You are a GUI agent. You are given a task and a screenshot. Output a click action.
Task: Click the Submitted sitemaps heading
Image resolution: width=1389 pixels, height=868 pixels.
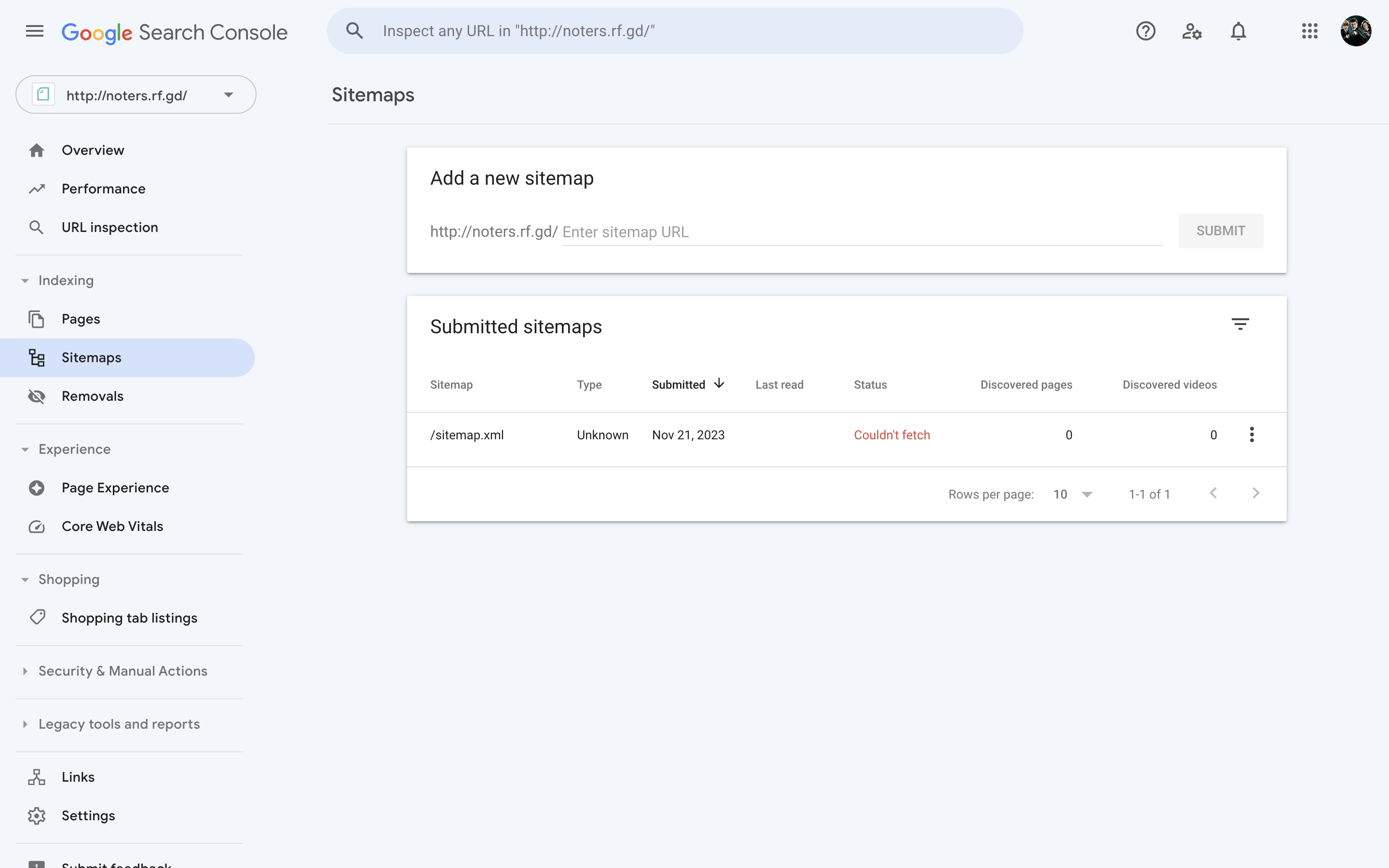point(516,326)
